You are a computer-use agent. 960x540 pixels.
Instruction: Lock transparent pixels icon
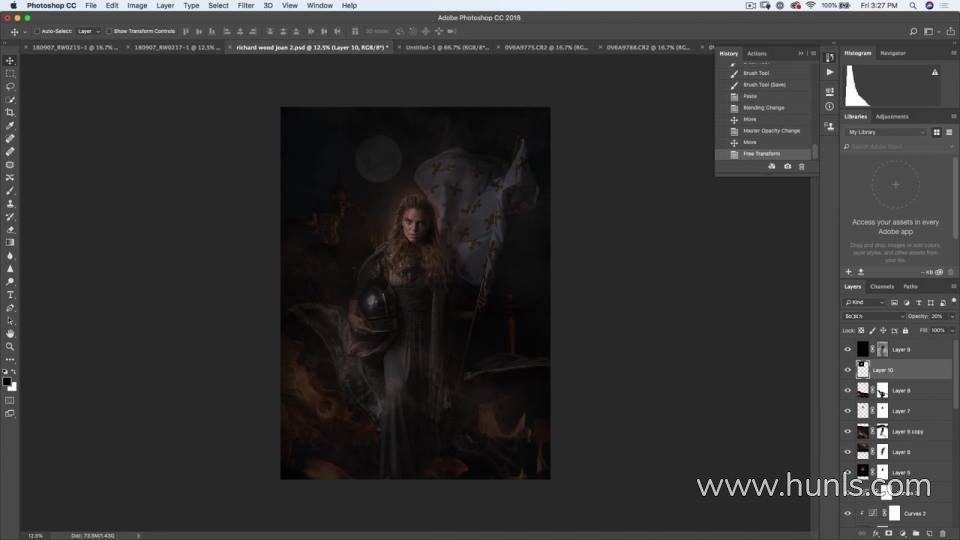click(861, 331)
